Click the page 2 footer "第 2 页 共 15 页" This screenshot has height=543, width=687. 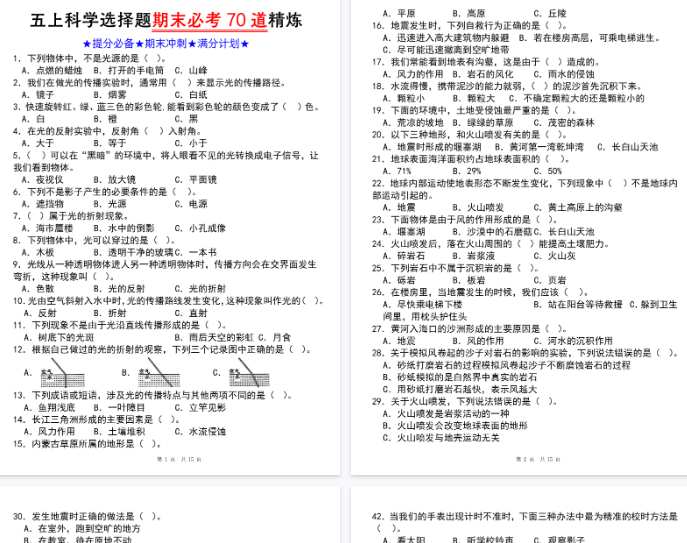[538, 459]
